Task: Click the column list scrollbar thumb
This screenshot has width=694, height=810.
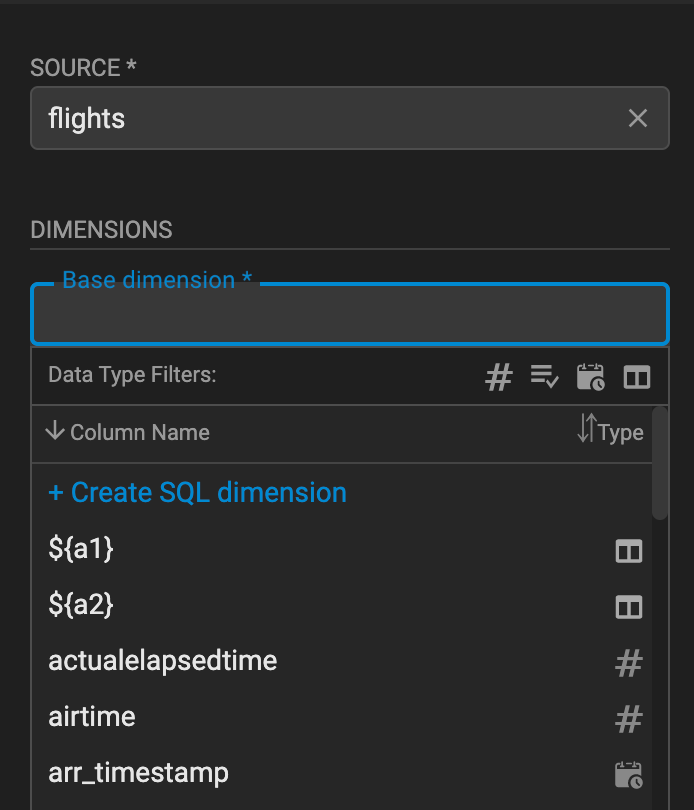Action: click(x=660, y=463)
